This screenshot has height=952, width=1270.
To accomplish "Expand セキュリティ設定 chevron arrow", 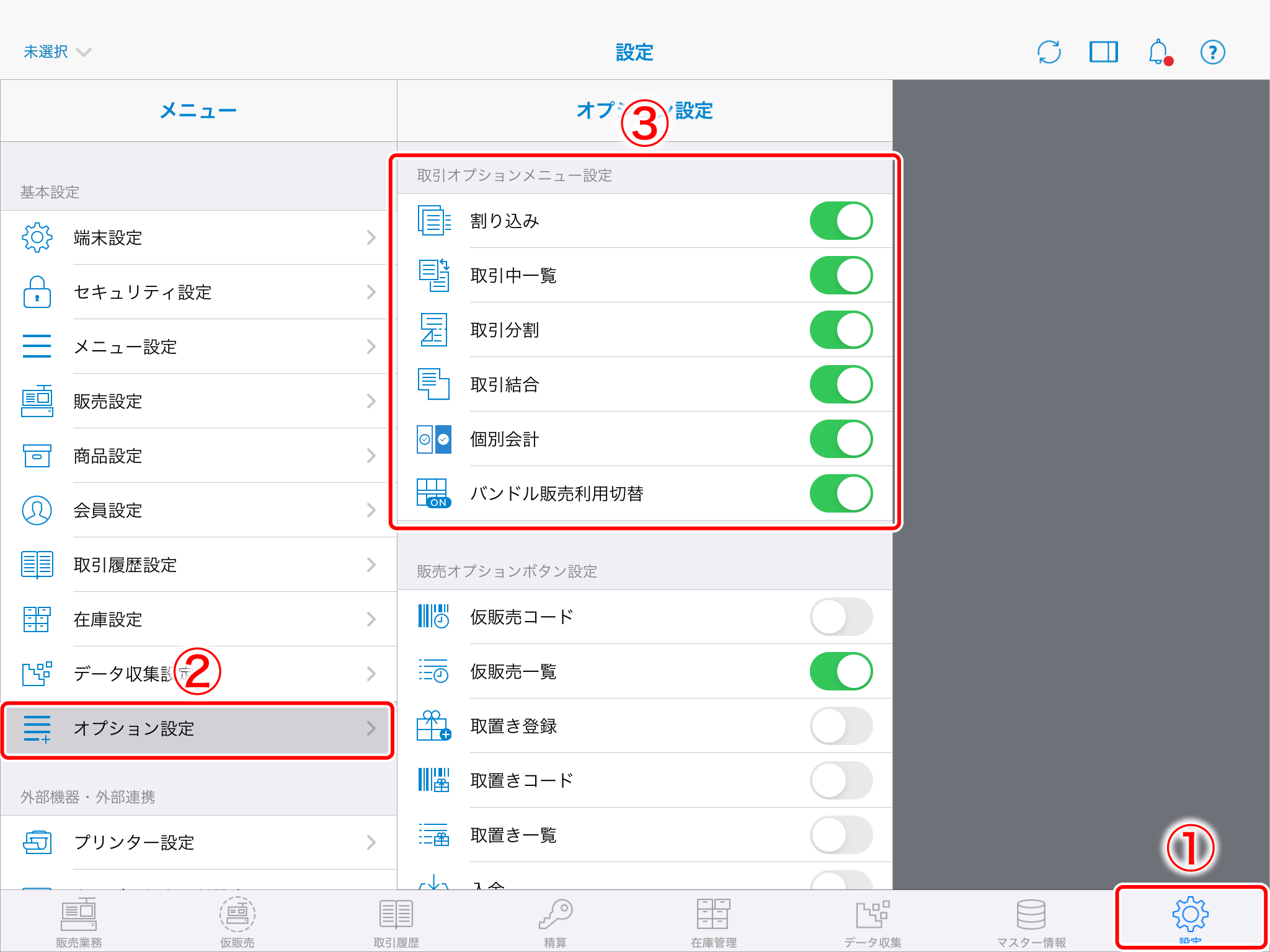I will [371, 292].
